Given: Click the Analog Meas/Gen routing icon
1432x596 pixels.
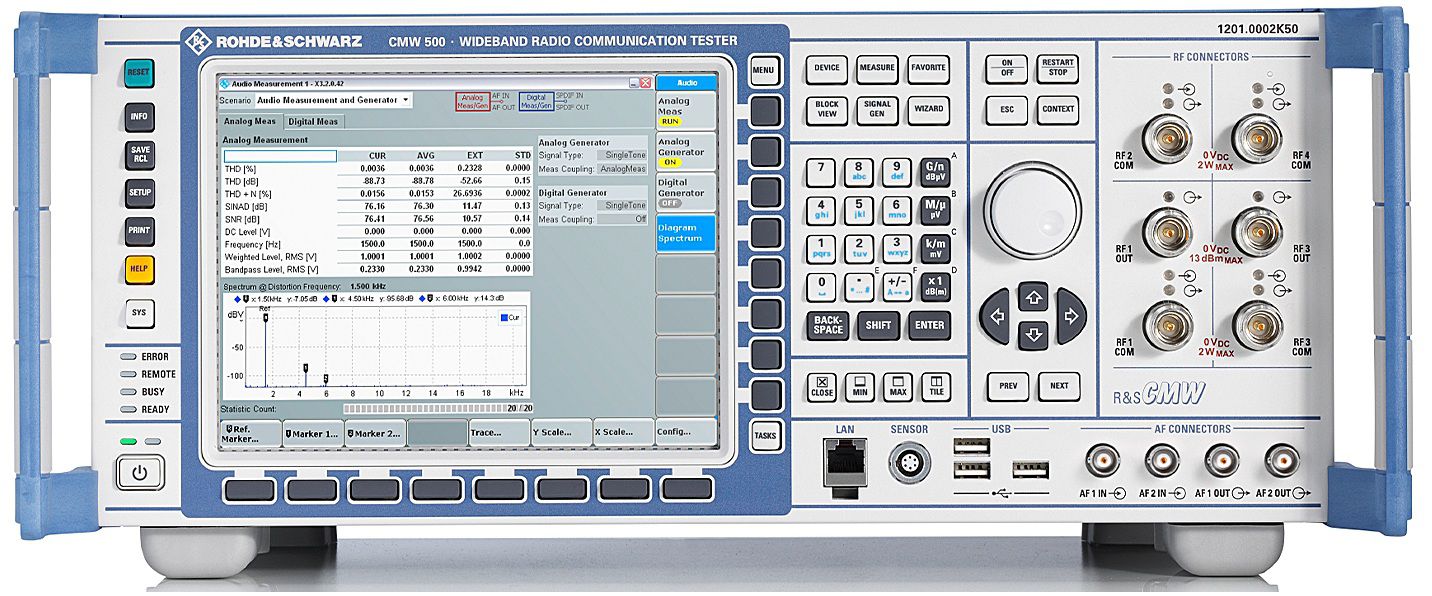Looking at the screenshot, I should point(472,101).
